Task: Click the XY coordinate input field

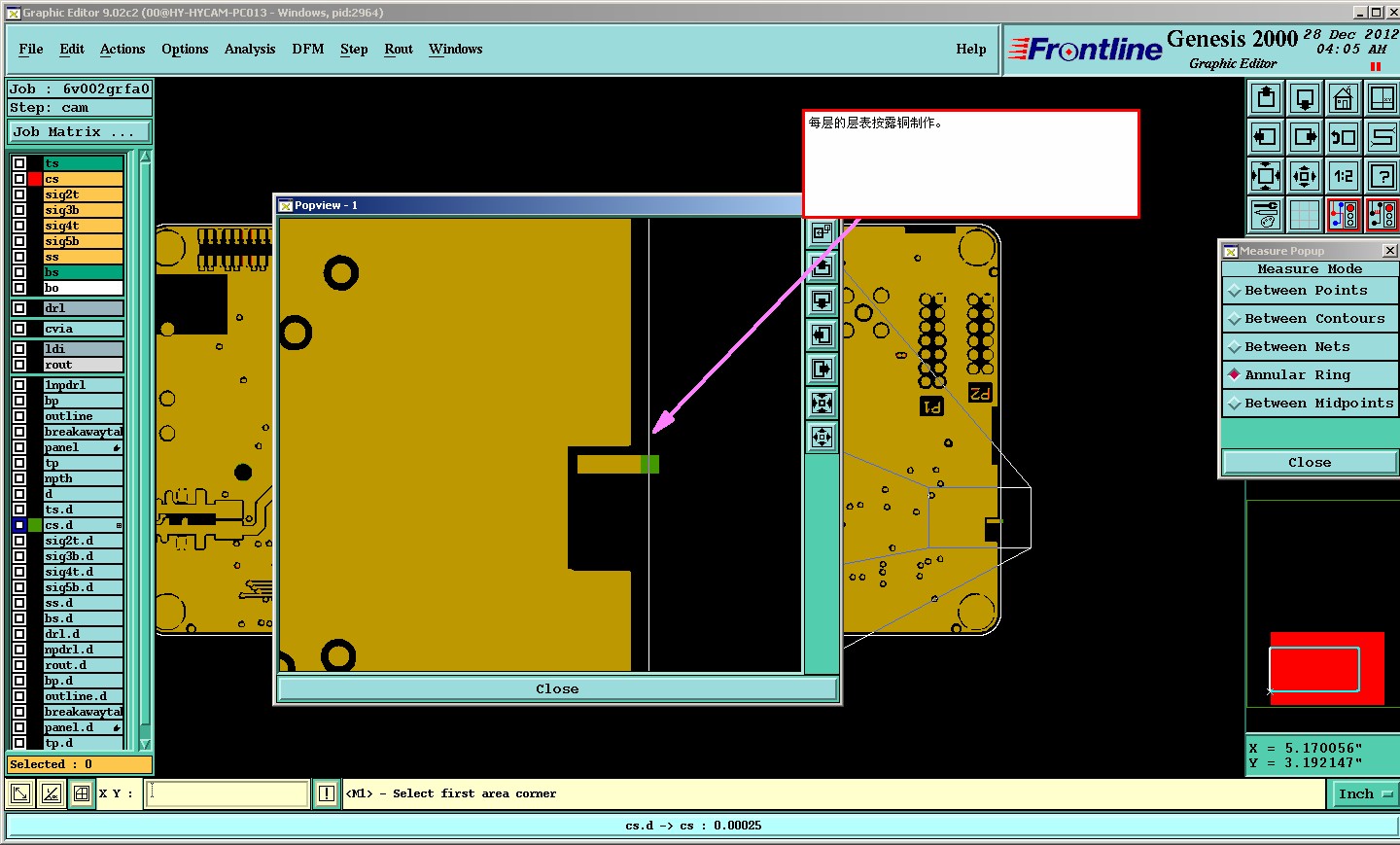Action: (x=228, y=793)
